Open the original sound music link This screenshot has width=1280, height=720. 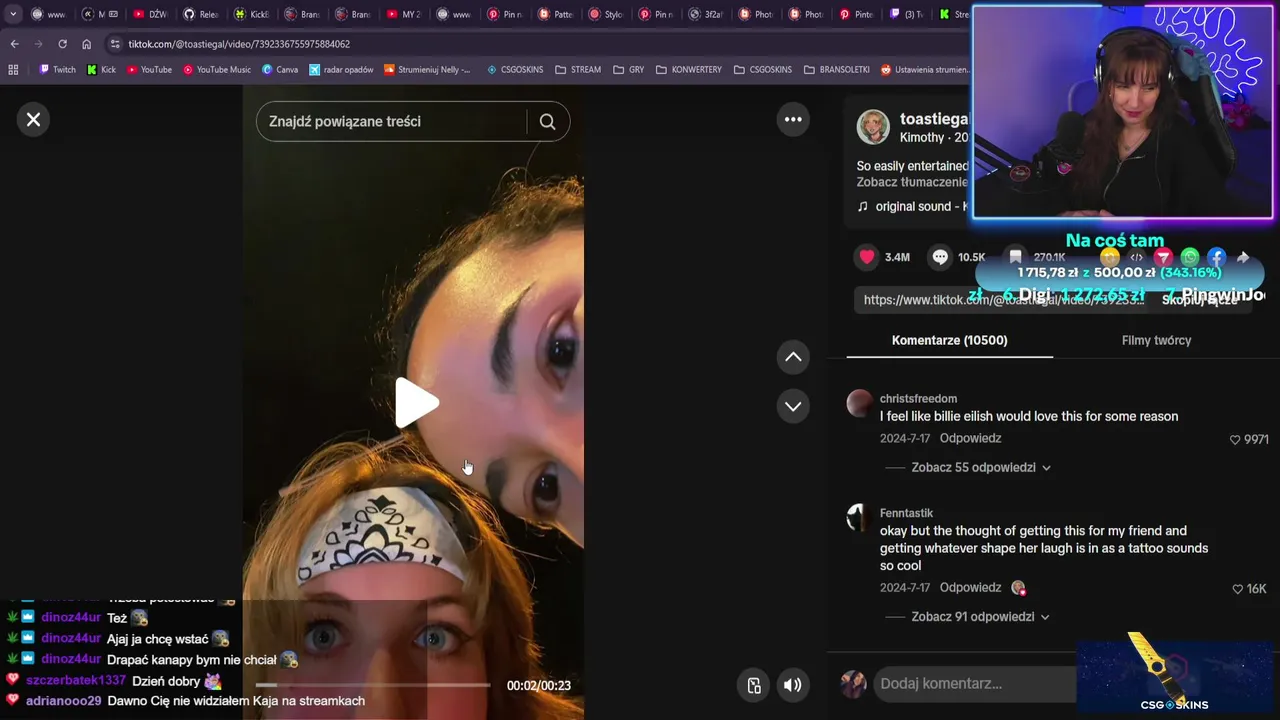912,206
